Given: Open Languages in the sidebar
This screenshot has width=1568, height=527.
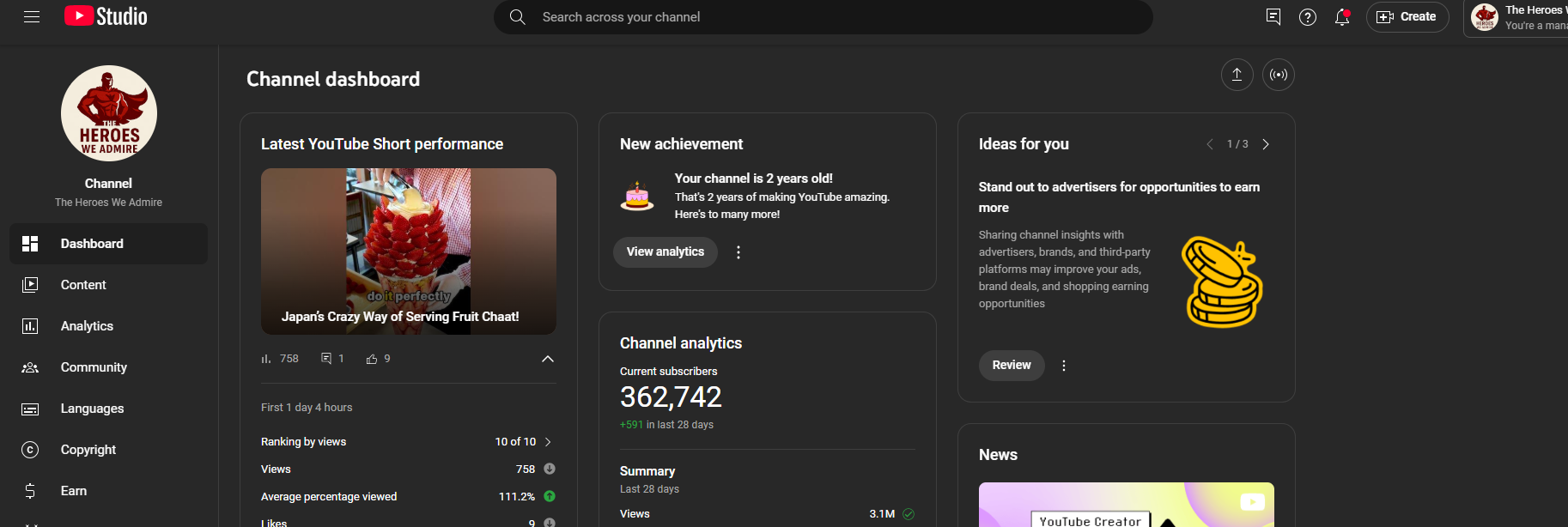Looking at the screenshot, I should pos(109,409).
